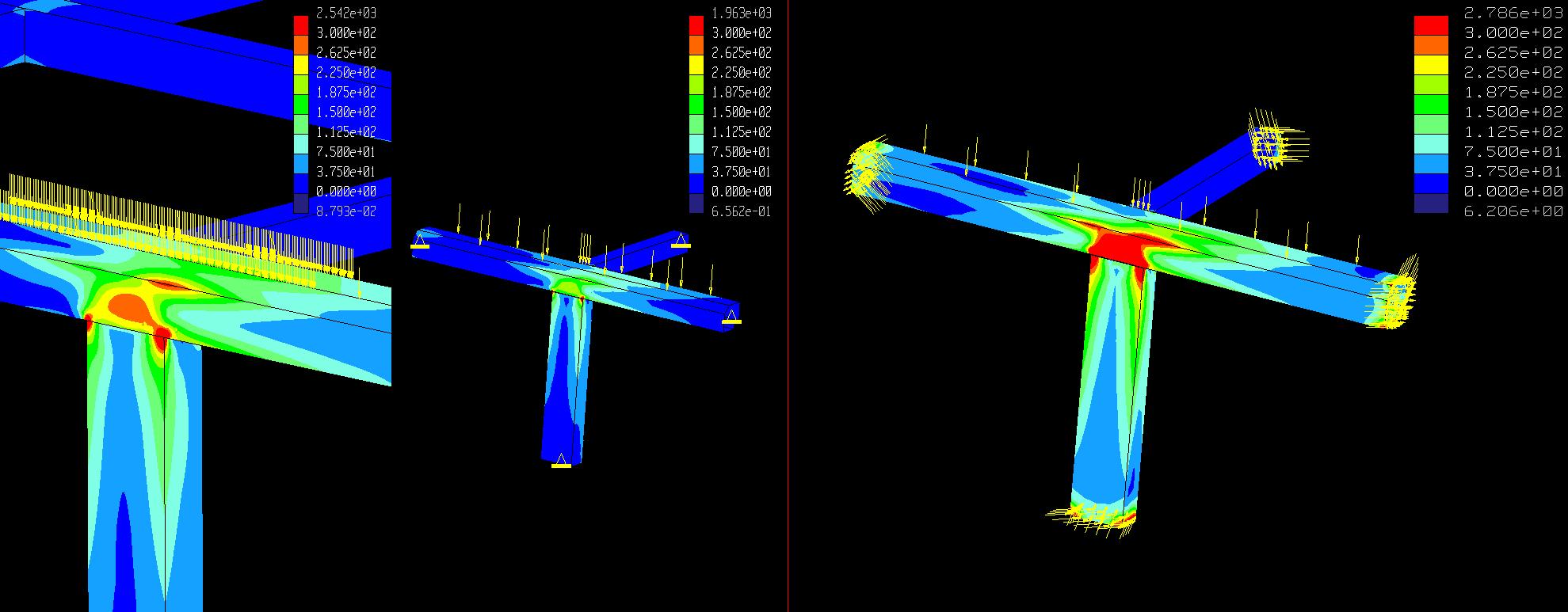Select the support symbol at the branch beam end
Screen dimensions: 1568x612
coord(681,240)
